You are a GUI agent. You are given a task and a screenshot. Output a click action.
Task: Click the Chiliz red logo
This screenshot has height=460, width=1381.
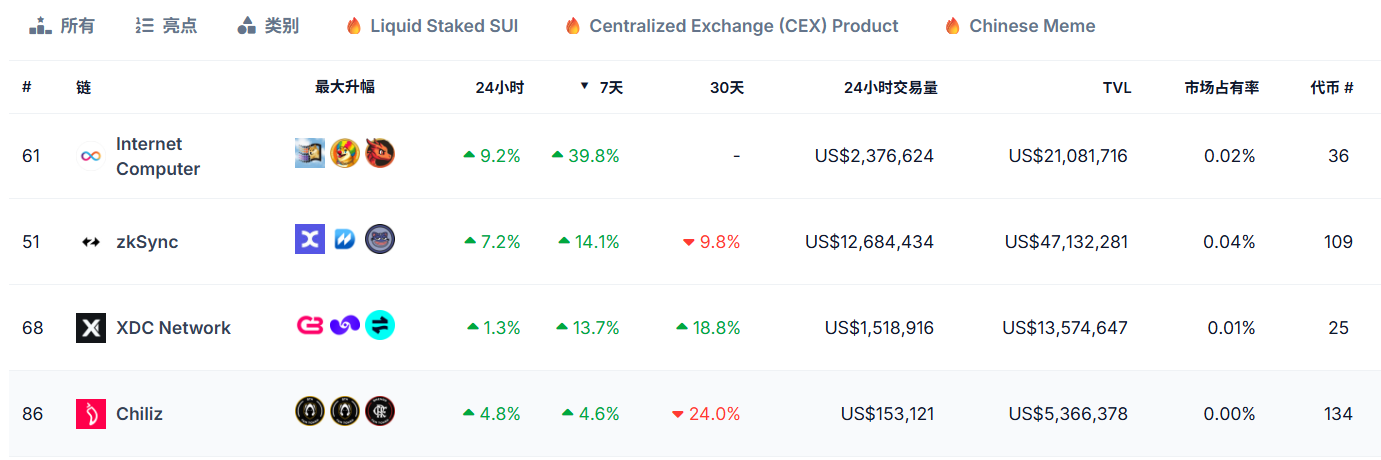click(x=91, y=414)
